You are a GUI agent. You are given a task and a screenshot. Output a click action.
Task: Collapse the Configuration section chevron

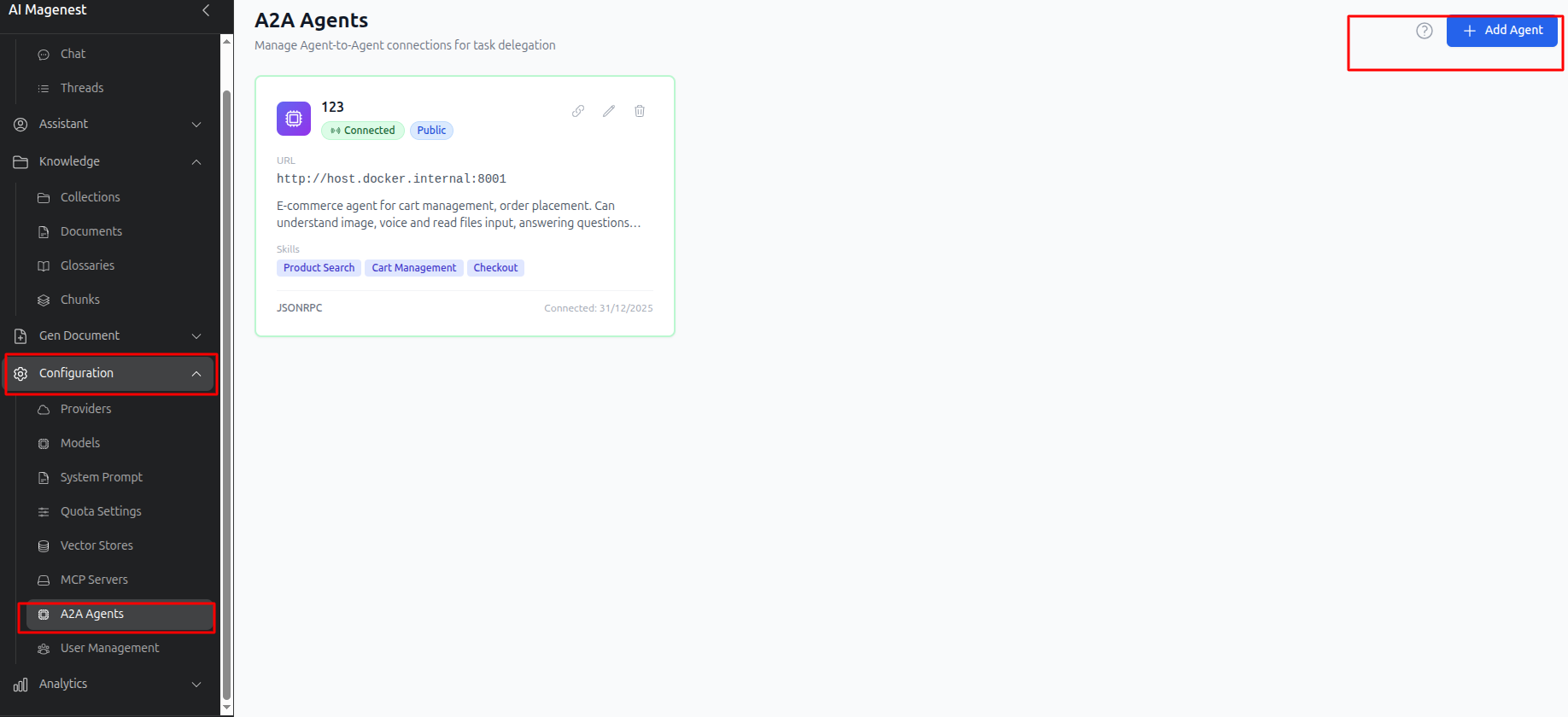pos(196,374)
